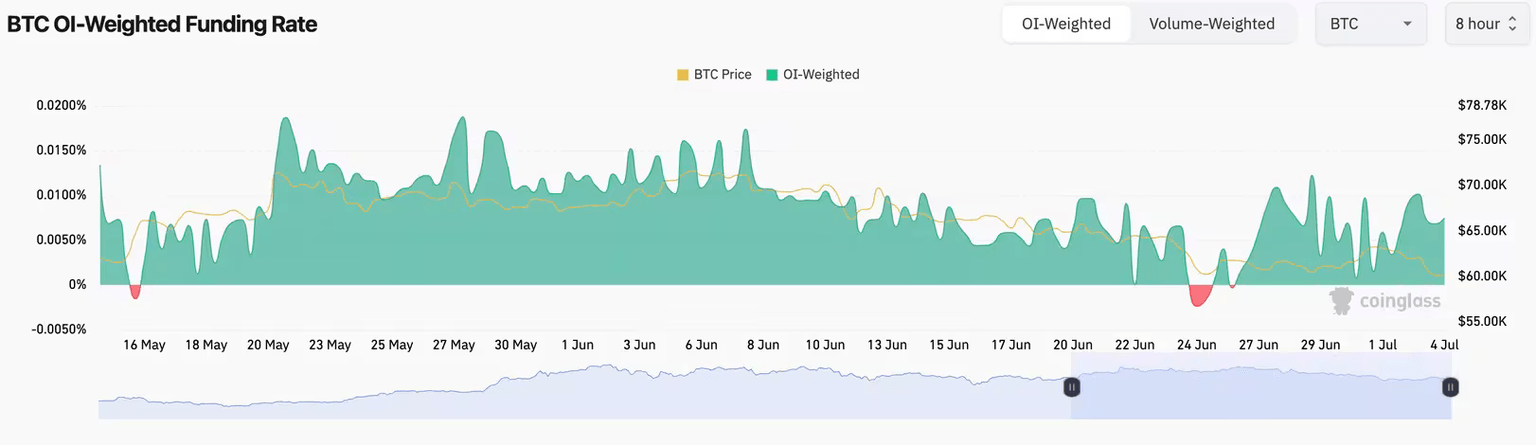Screen dimensions: 1536x445
Task: Switch to the OI-Weighted tab
Action: 1066,24
